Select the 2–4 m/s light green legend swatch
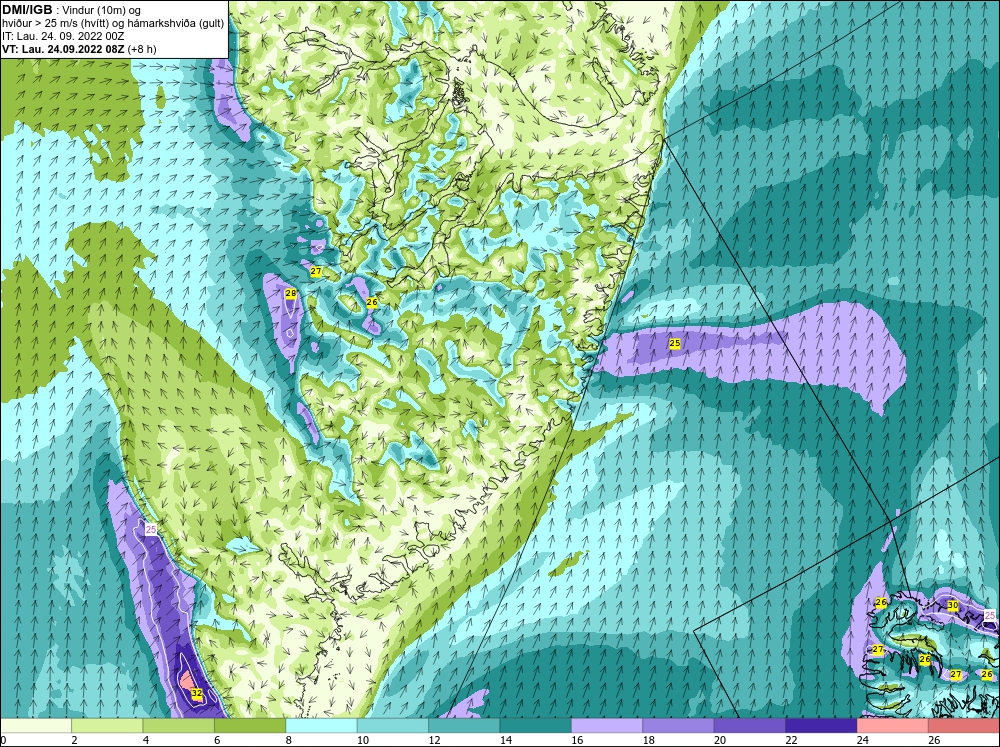The width and height of the screenshot is (1000, 747). click(107, 726)
